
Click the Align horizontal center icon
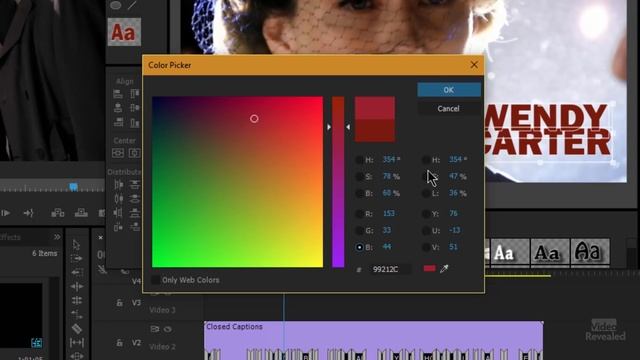click(118, 108)
